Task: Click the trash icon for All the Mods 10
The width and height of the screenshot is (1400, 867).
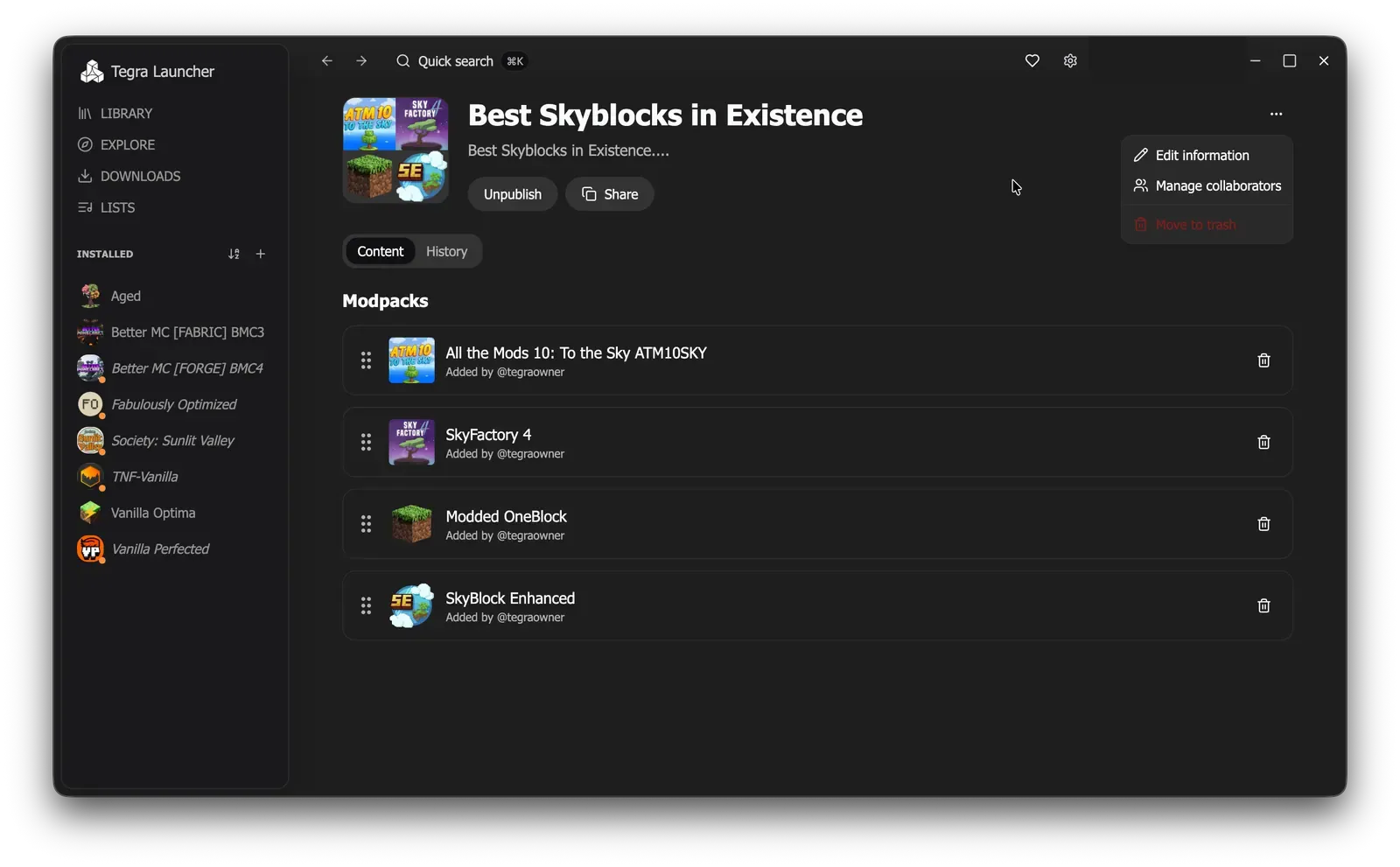Action: [x=1263, y=360]
